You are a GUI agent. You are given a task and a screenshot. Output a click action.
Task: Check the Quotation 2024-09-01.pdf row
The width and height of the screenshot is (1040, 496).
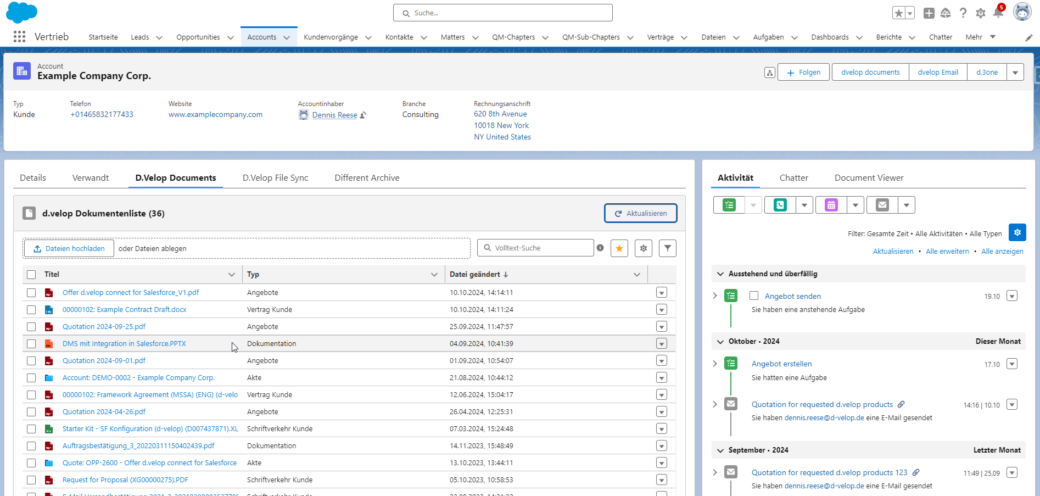point(31,361)
